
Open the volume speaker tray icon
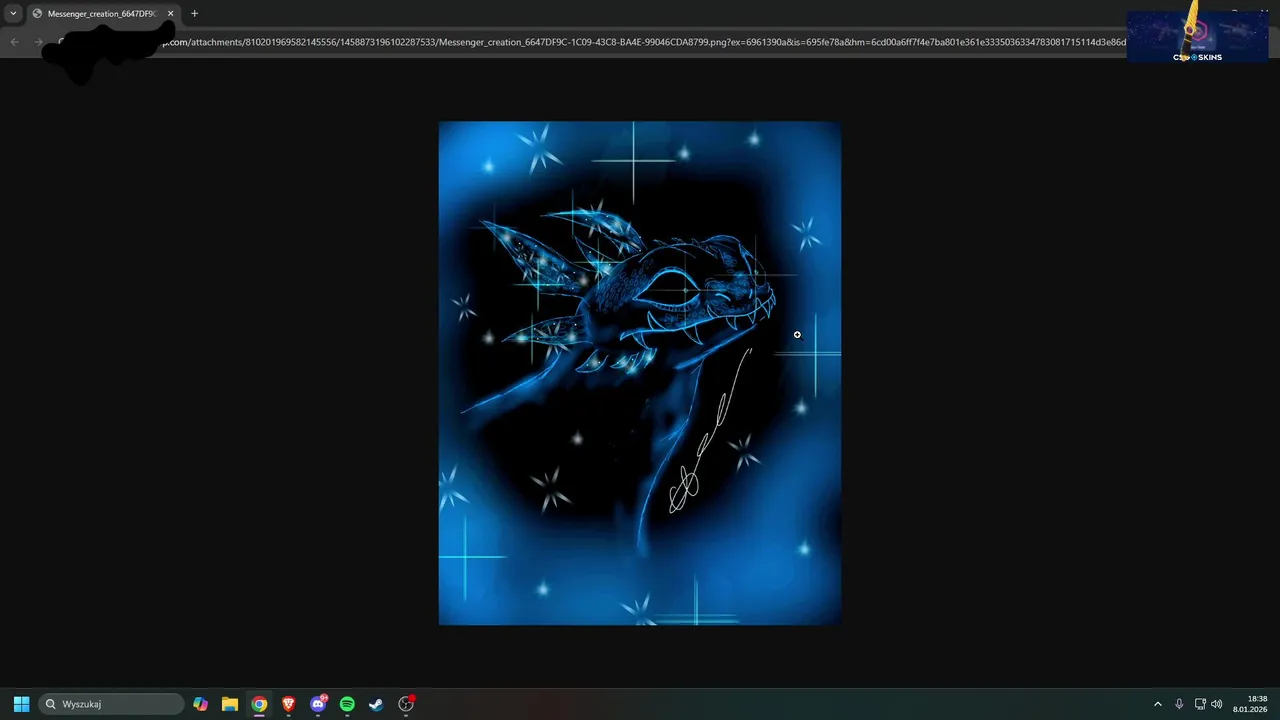[1217, 704]
